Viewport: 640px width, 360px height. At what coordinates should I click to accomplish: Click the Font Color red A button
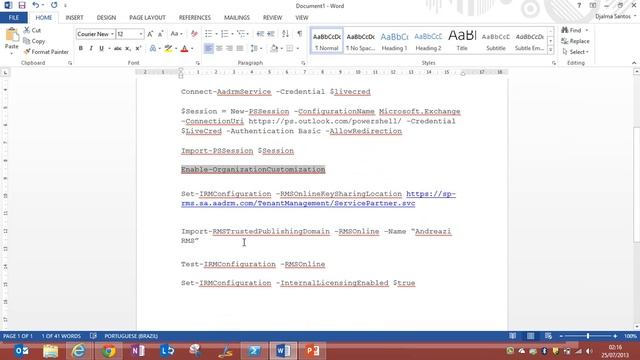184,49
